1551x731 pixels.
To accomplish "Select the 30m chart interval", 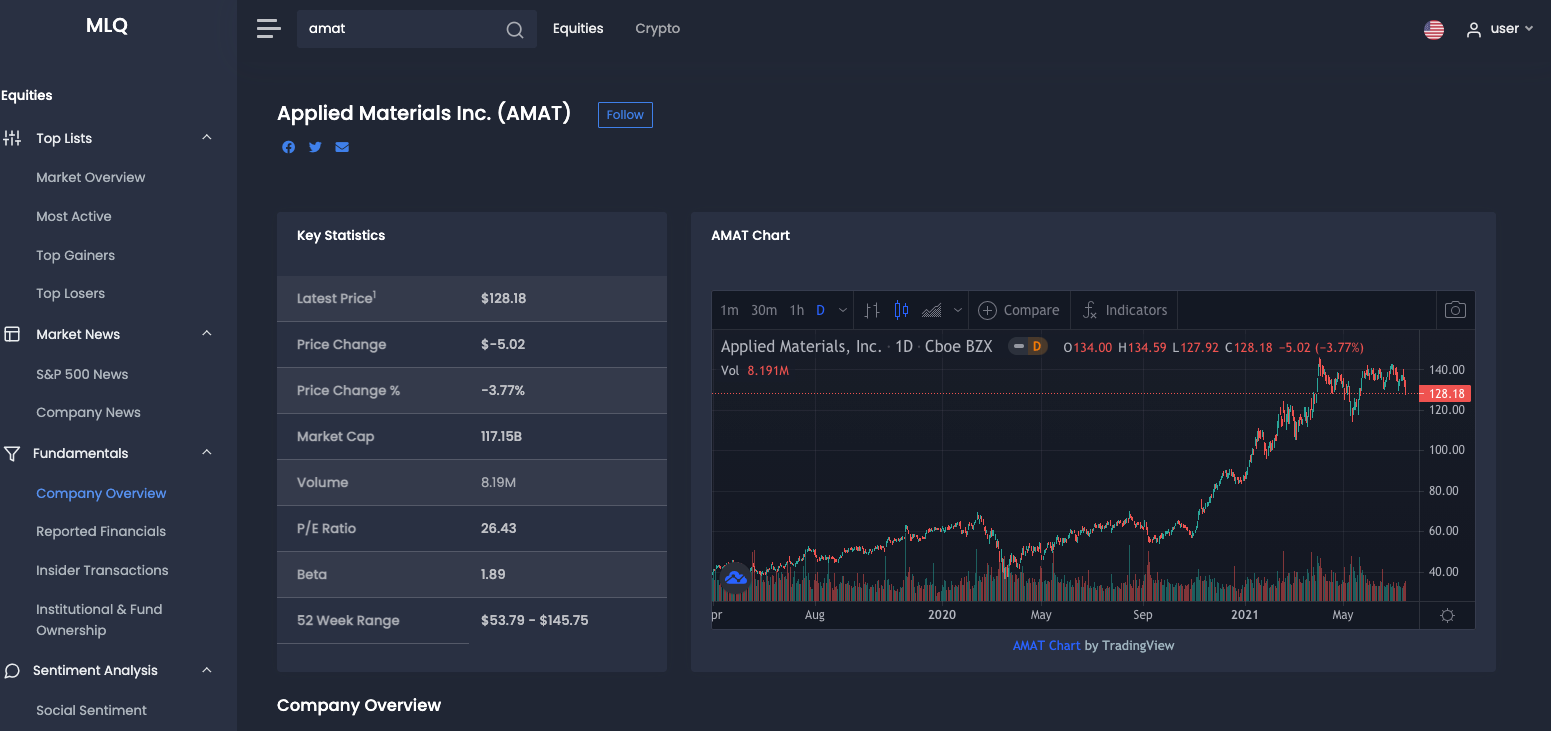I will (764, 310).
